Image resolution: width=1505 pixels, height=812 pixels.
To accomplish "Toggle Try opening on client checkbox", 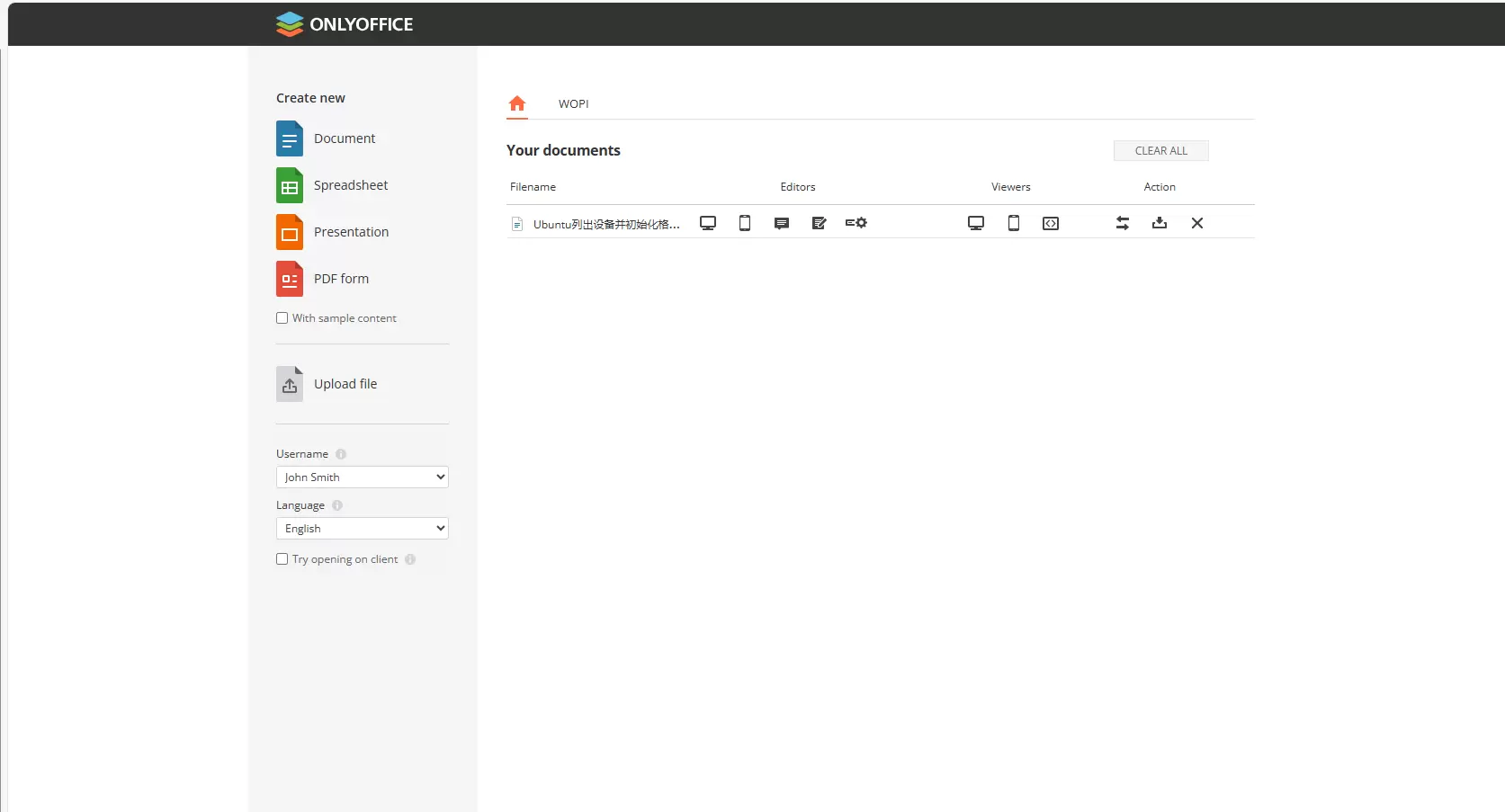I will click(x=282, y=559).
